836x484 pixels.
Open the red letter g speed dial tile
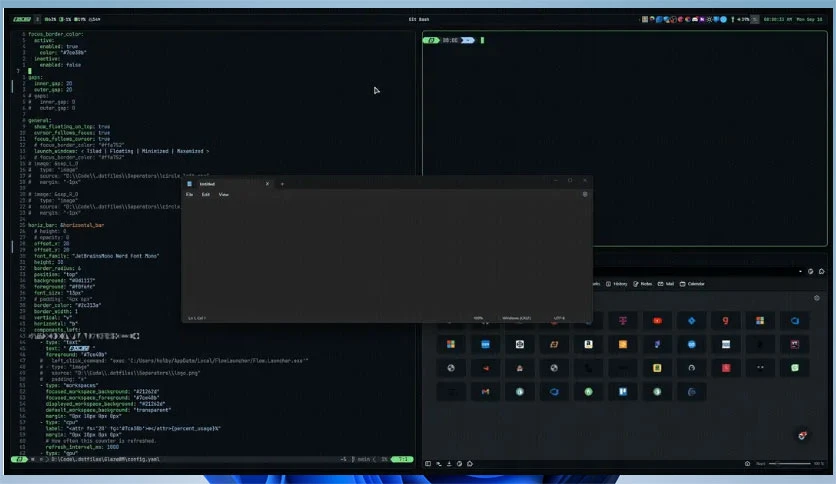pos(726,321)
